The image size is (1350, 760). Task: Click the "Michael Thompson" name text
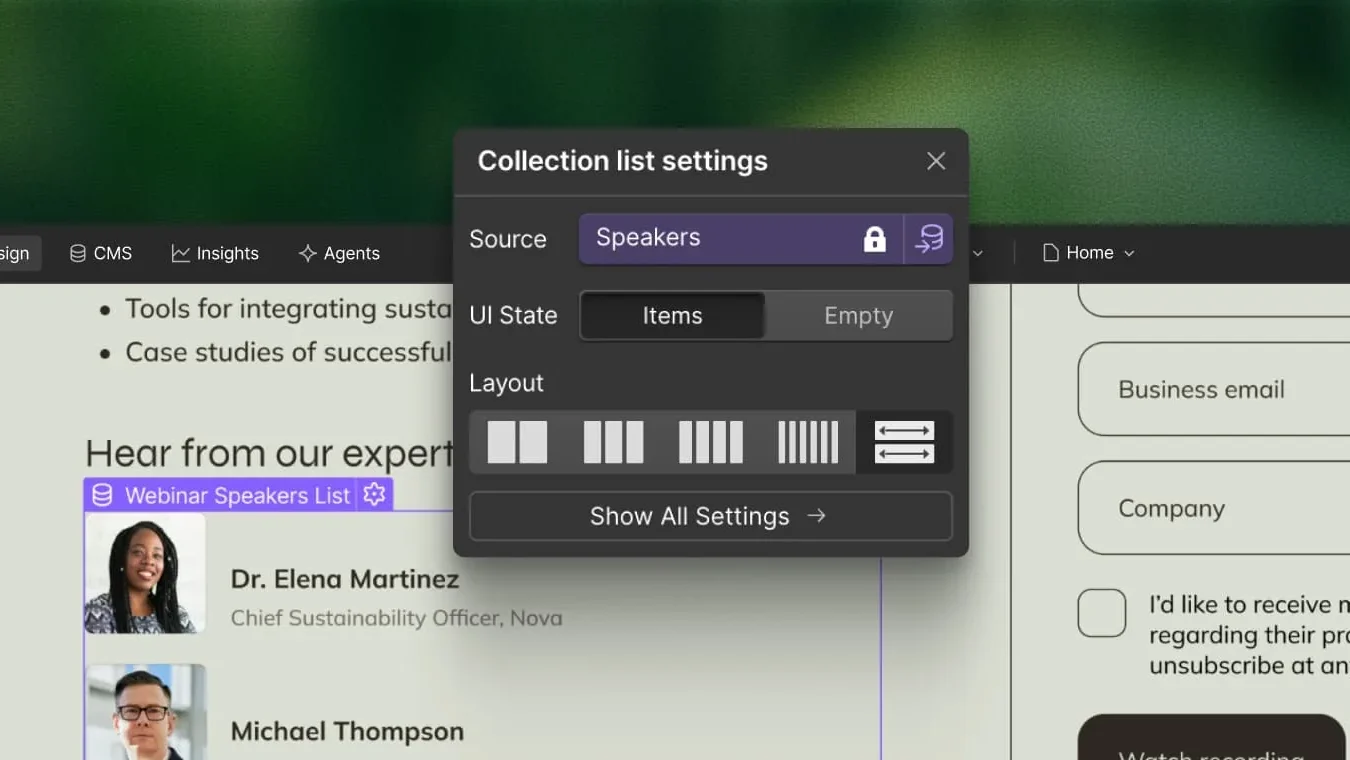coord(347,731)
